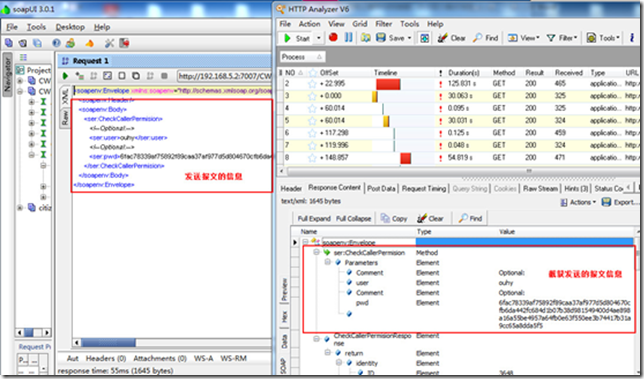The width and height of the screenshot is (644, 379).
Task: Click the red stop recording icon
Action: point(333,37)
